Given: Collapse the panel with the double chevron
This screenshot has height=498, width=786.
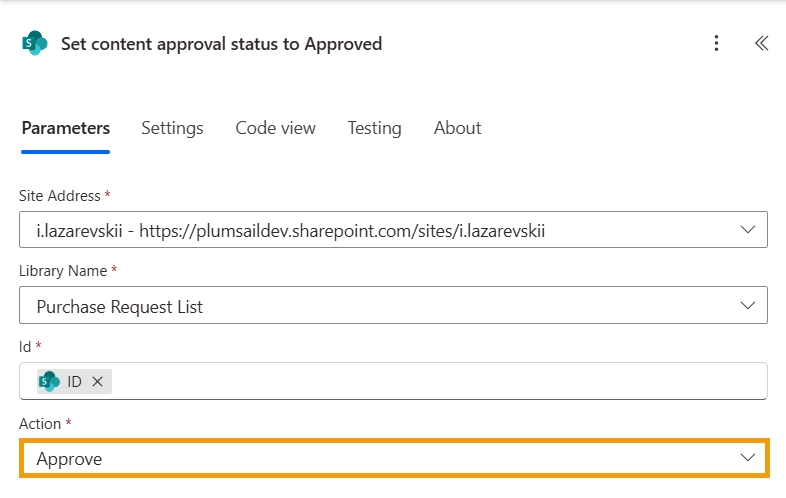Looking at the screenshot, I should 761,43.
